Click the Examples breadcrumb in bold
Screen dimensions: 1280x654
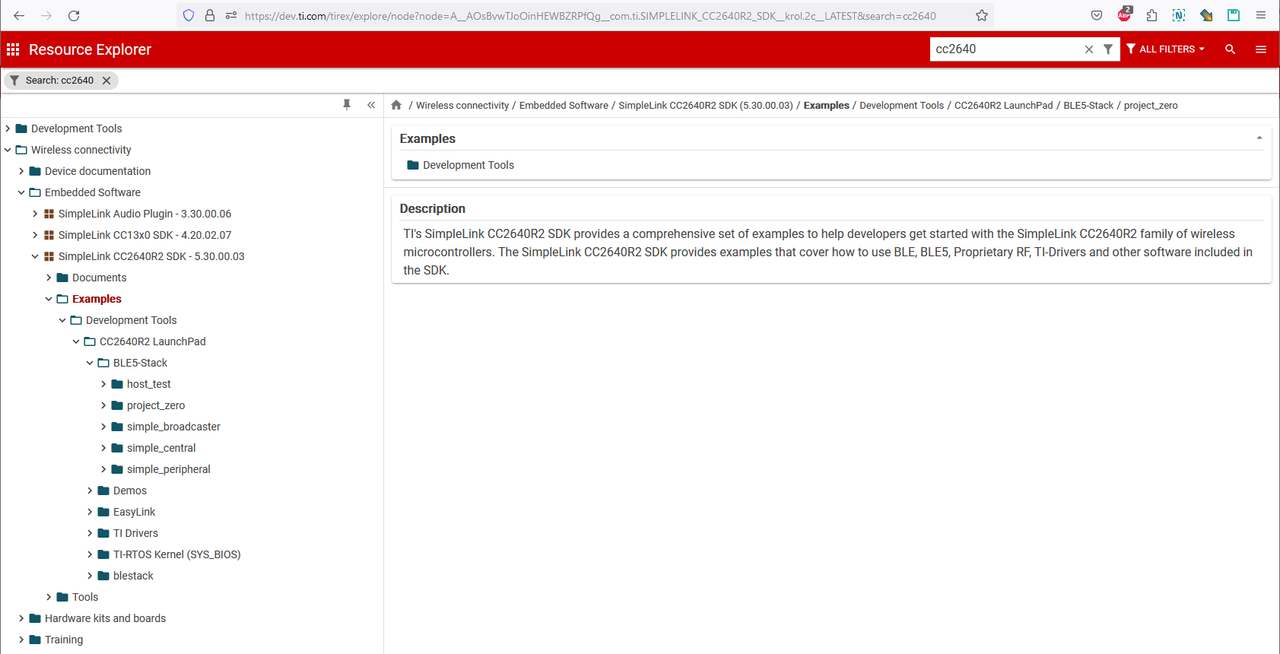coord(826,105)
